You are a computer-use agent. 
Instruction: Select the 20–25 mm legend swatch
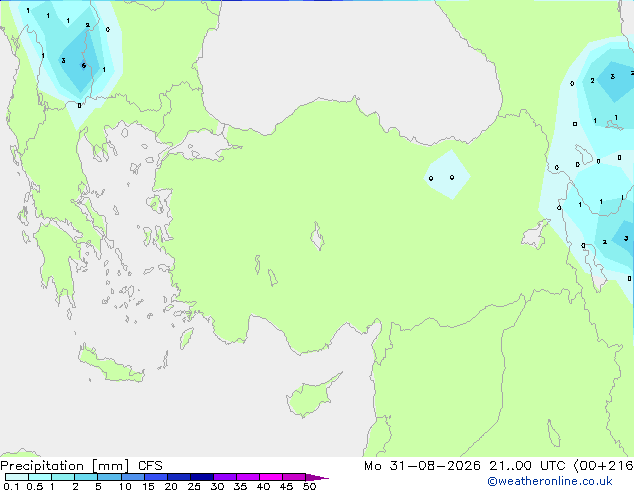click(179, 477)
